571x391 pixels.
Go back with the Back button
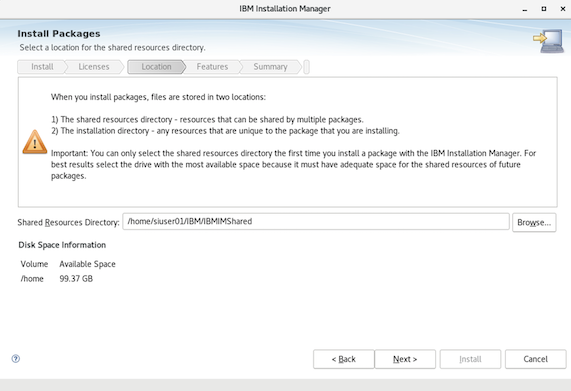tap(343, 359)
